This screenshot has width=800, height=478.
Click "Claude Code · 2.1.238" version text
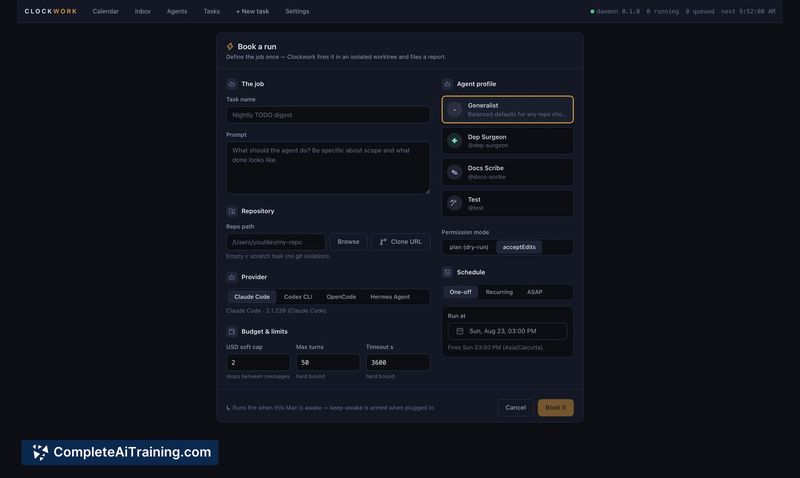pos(276,311)
